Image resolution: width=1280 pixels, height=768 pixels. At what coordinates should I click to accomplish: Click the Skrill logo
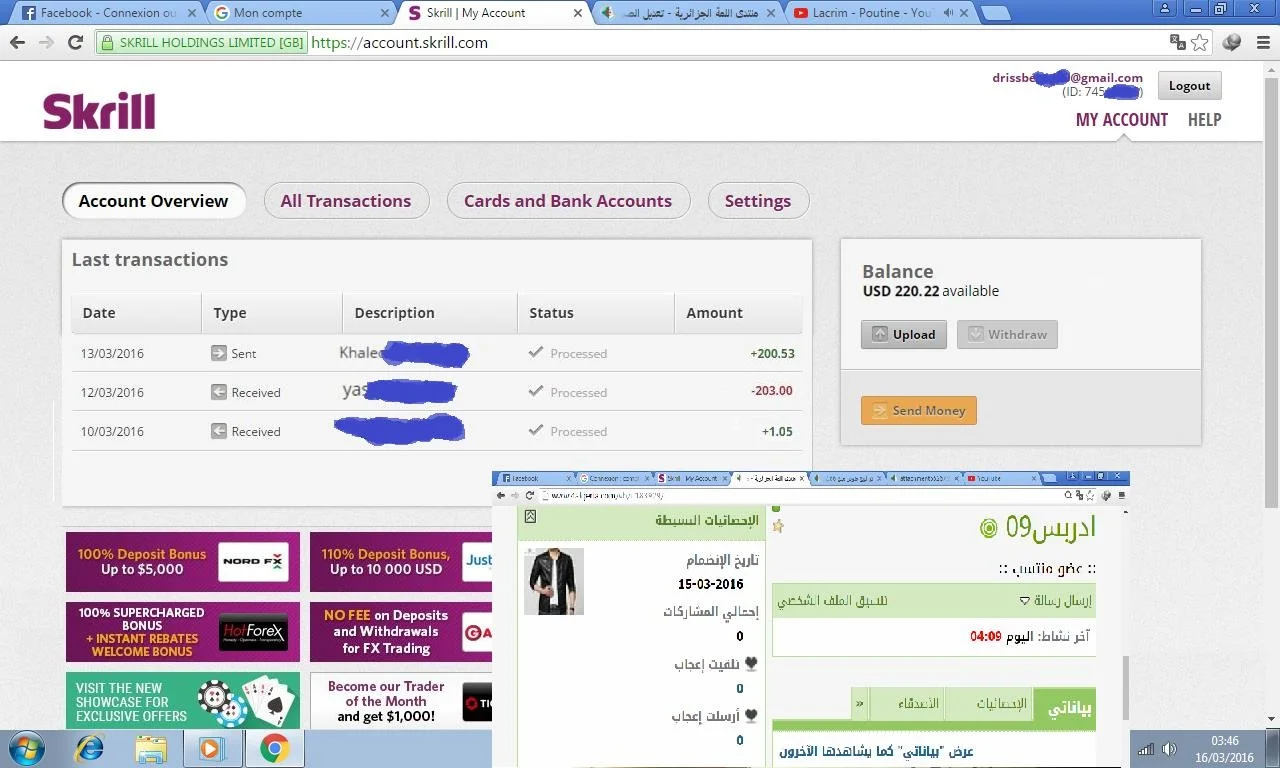99,111
